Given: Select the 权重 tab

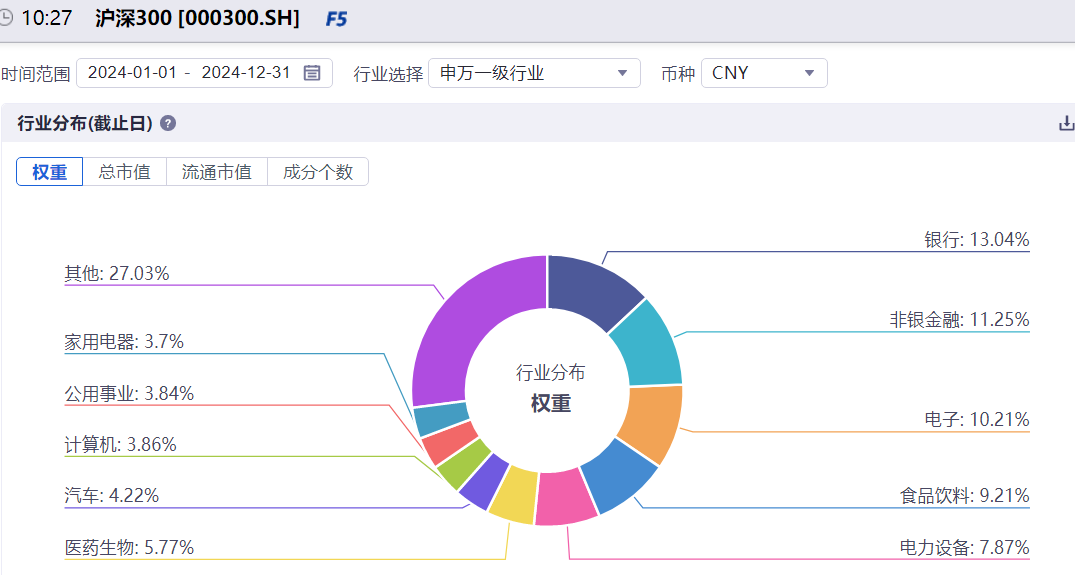Looking at the screenshot, I should (49, 171).
